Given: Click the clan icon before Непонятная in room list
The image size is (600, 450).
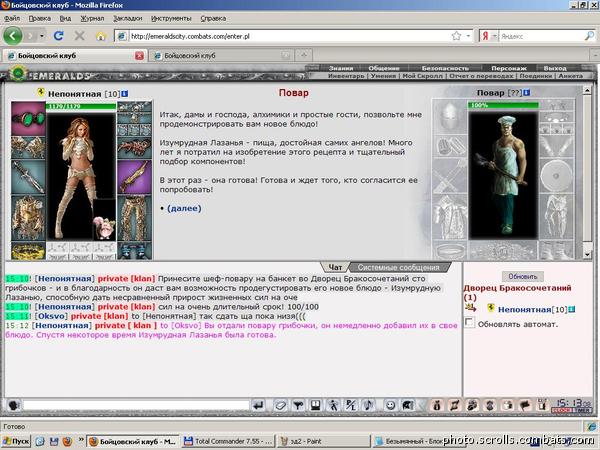Looking at the screenshot, I should [x=491, y=308].
